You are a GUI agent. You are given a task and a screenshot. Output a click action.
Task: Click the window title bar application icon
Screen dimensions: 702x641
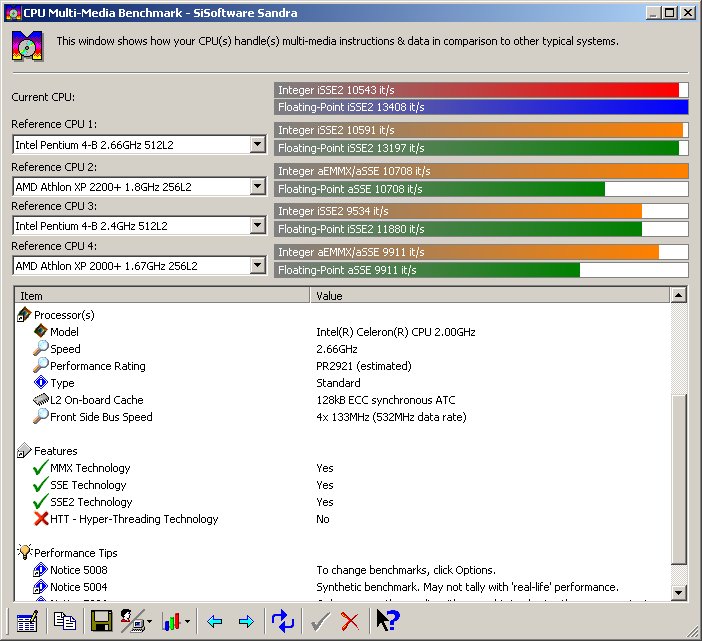13,13
